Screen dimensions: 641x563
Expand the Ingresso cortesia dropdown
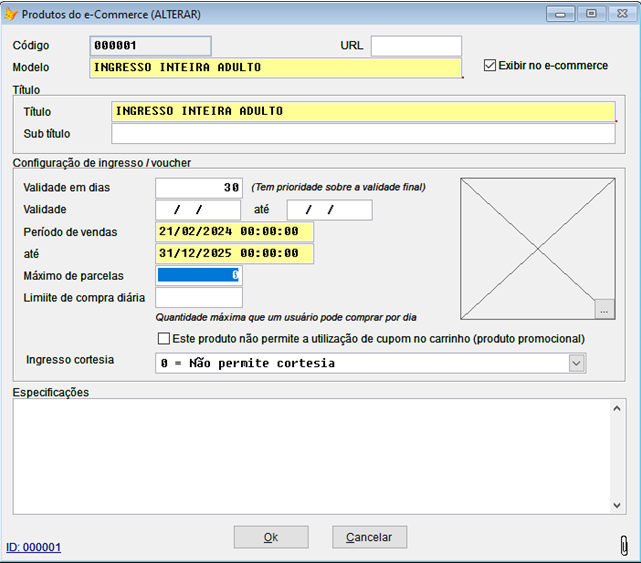coord(576,363)
